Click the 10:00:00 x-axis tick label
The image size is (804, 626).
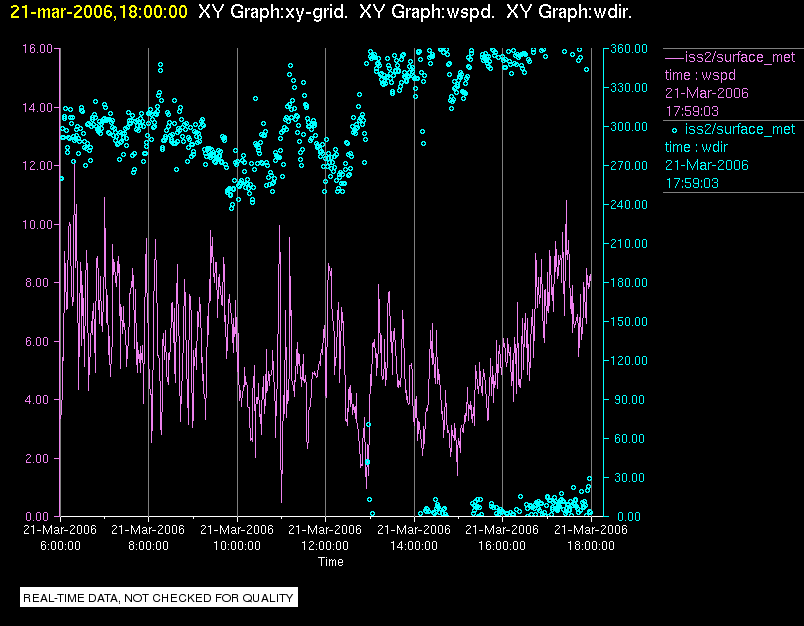click(237, 546)
